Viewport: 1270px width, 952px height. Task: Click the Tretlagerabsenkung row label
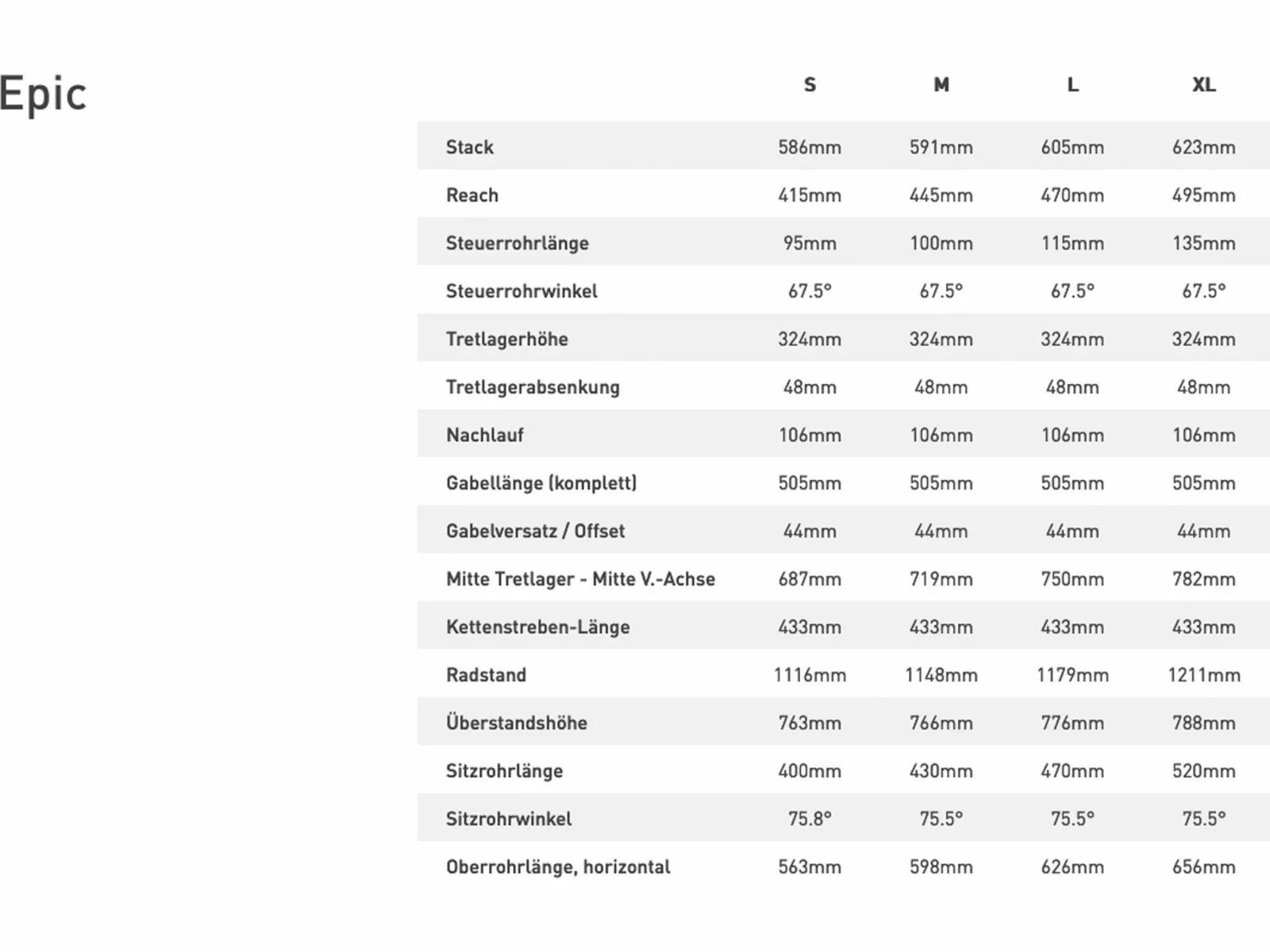533,387
